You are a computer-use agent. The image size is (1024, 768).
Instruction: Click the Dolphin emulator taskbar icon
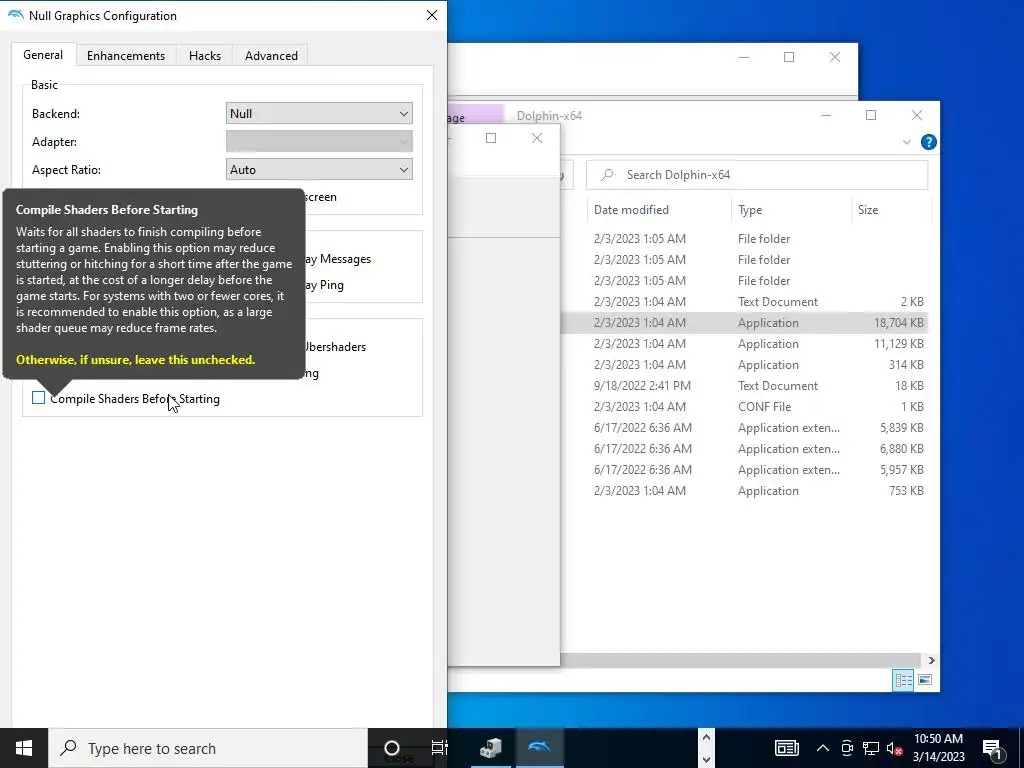click(539, 748)
